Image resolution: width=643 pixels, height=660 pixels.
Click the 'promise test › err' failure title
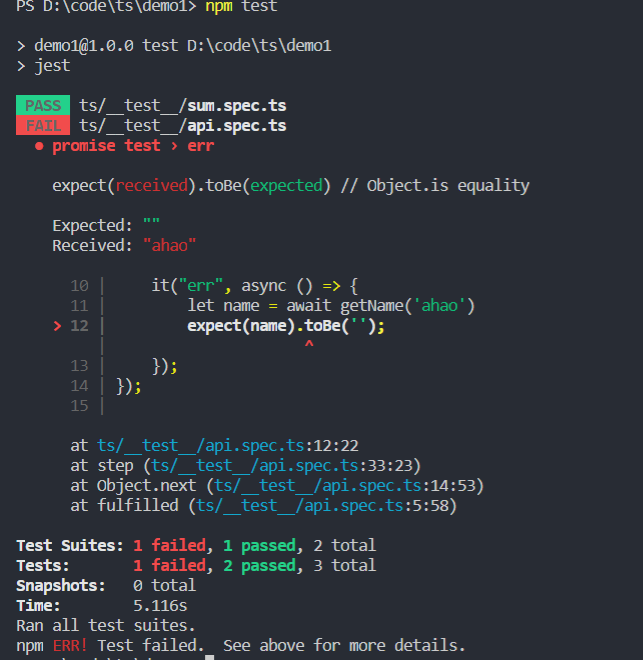[133, 146]
